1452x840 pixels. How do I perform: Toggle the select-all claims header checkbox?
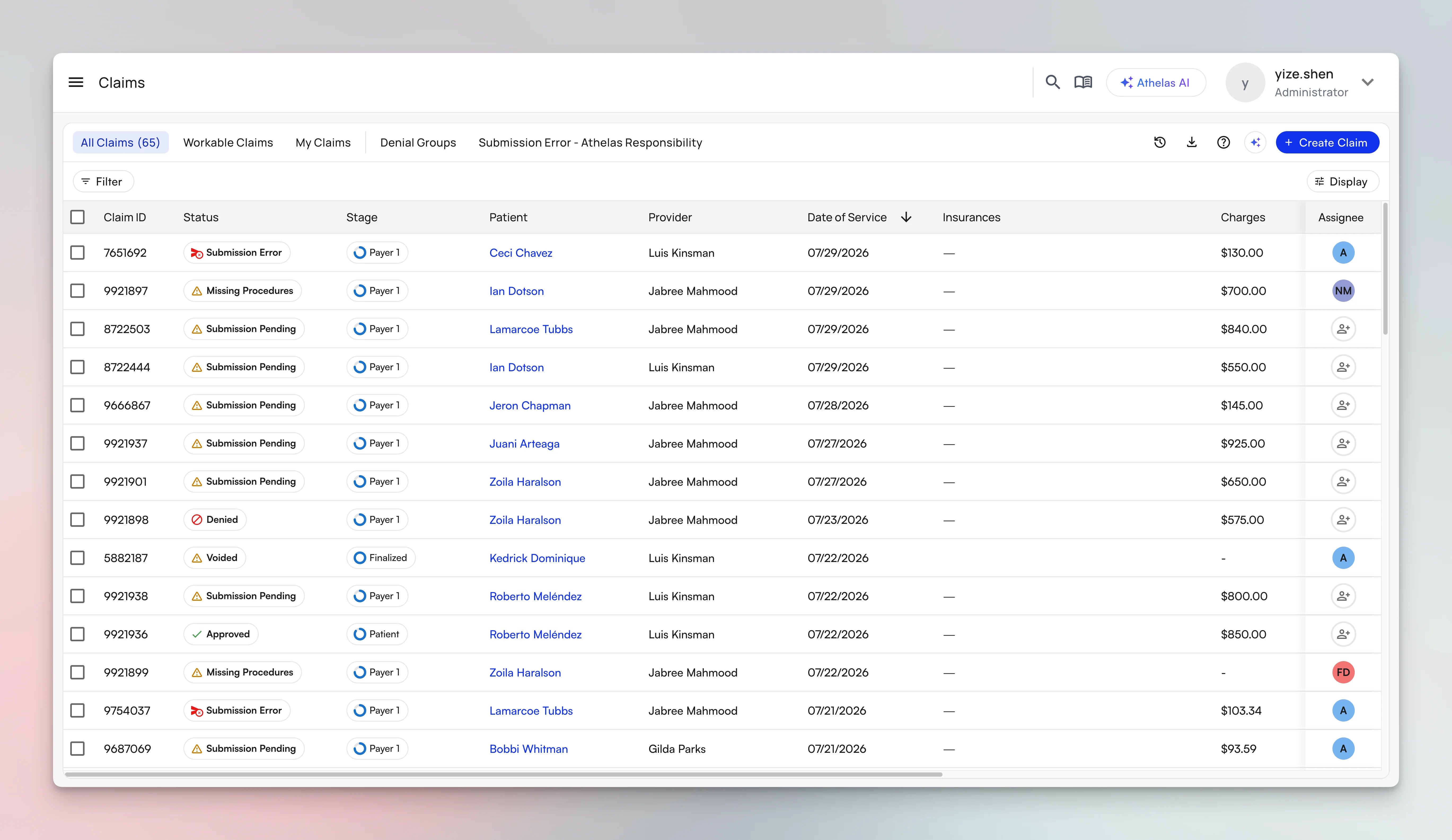point(77,217)
